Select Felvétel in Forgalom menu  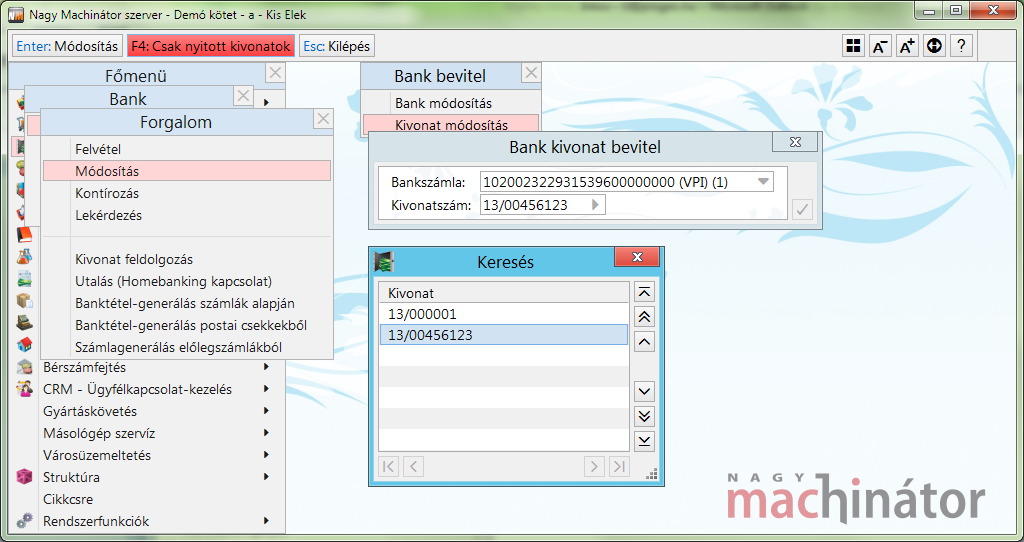[187, 149]
